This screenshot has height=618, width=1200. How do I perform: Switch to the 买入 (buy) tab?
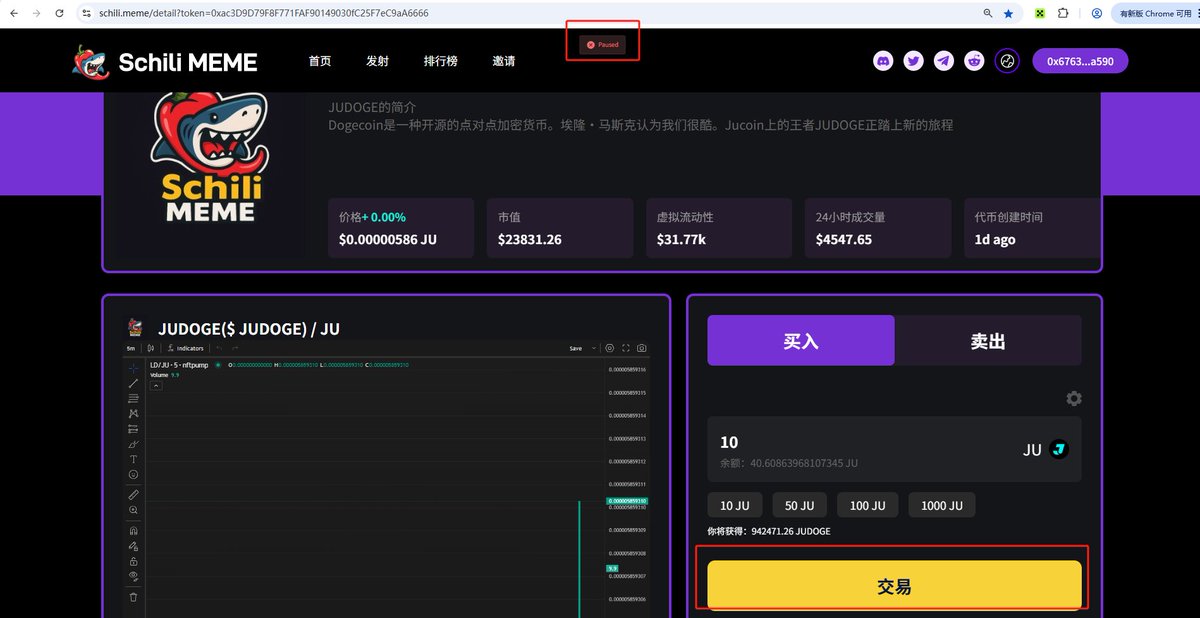click(x=801, y=340)
